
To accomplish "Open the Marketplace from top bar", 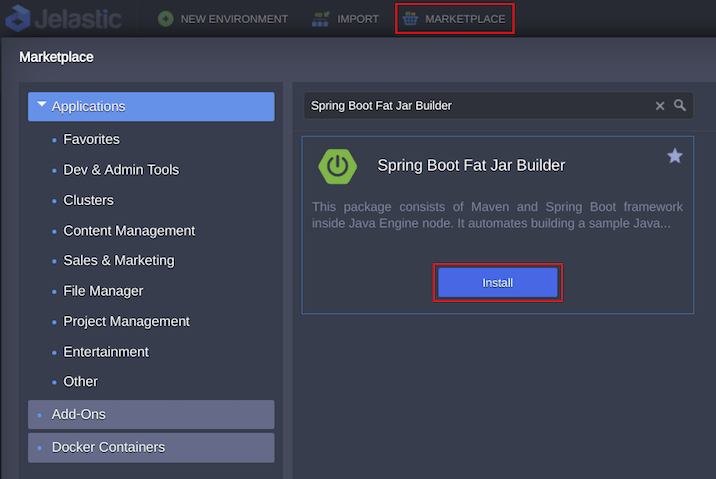I will pyautogui.click(x=455, y=19).
